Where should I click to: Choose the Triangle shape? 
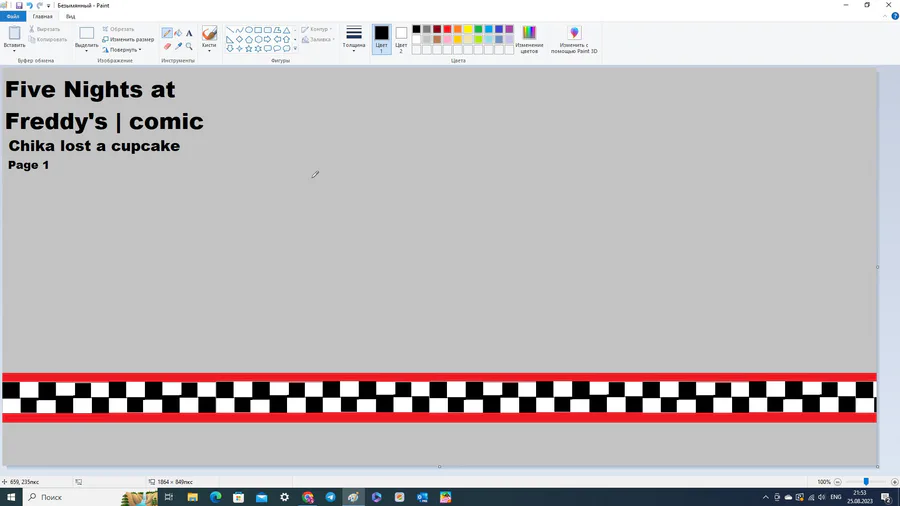tap(286, 30)
